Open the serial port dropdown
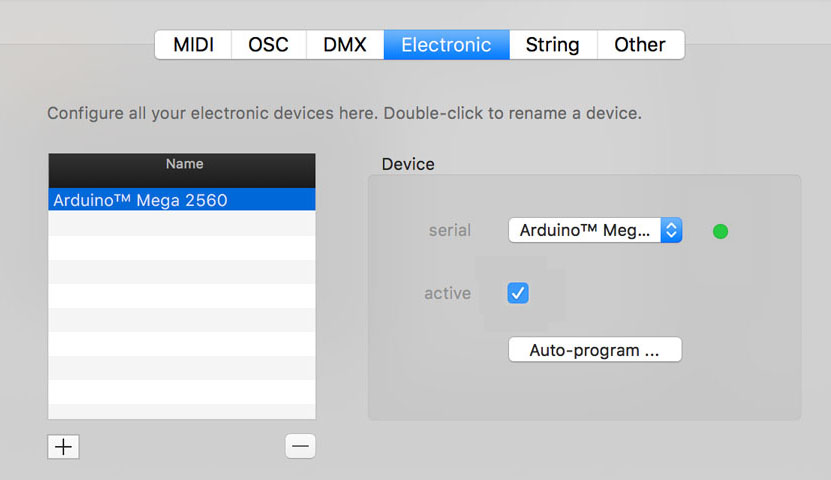 [x=595, y=230]
